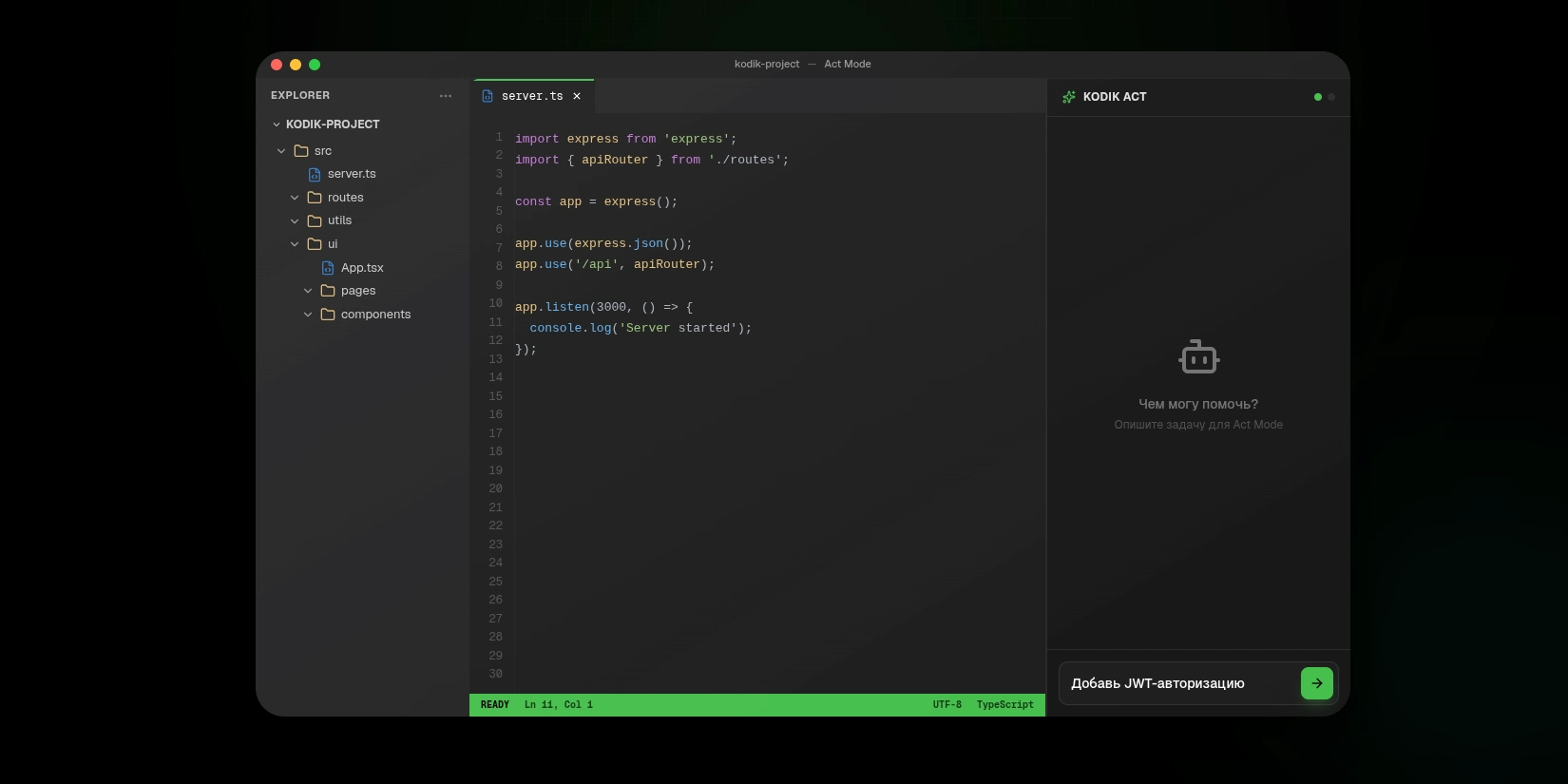Click the components folder icon
The height and width of the screenshot is (784, 1568).
pos(328,315)
